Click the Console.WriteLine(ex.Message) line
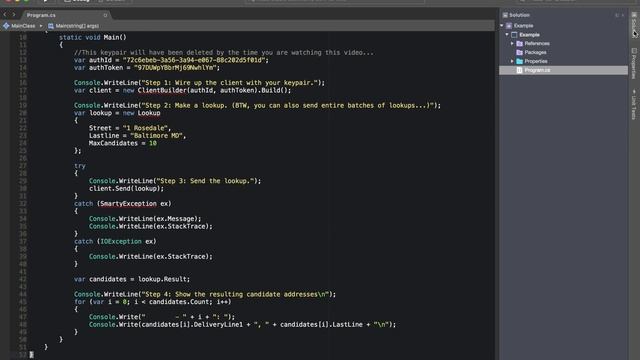The width and height of the screenshot is (640, 360). tap(145, 218)
